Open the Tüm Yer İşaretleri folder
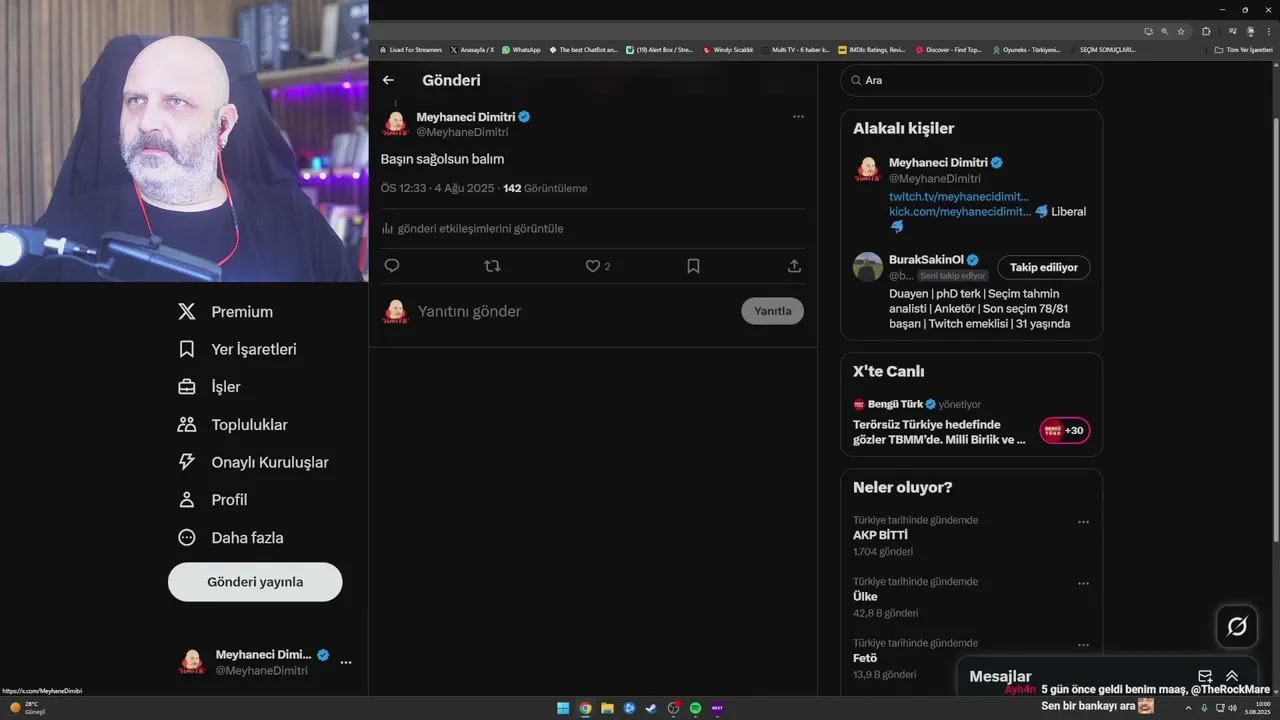Viewport: 1280px width, 720px height. tap(1244, 49)
